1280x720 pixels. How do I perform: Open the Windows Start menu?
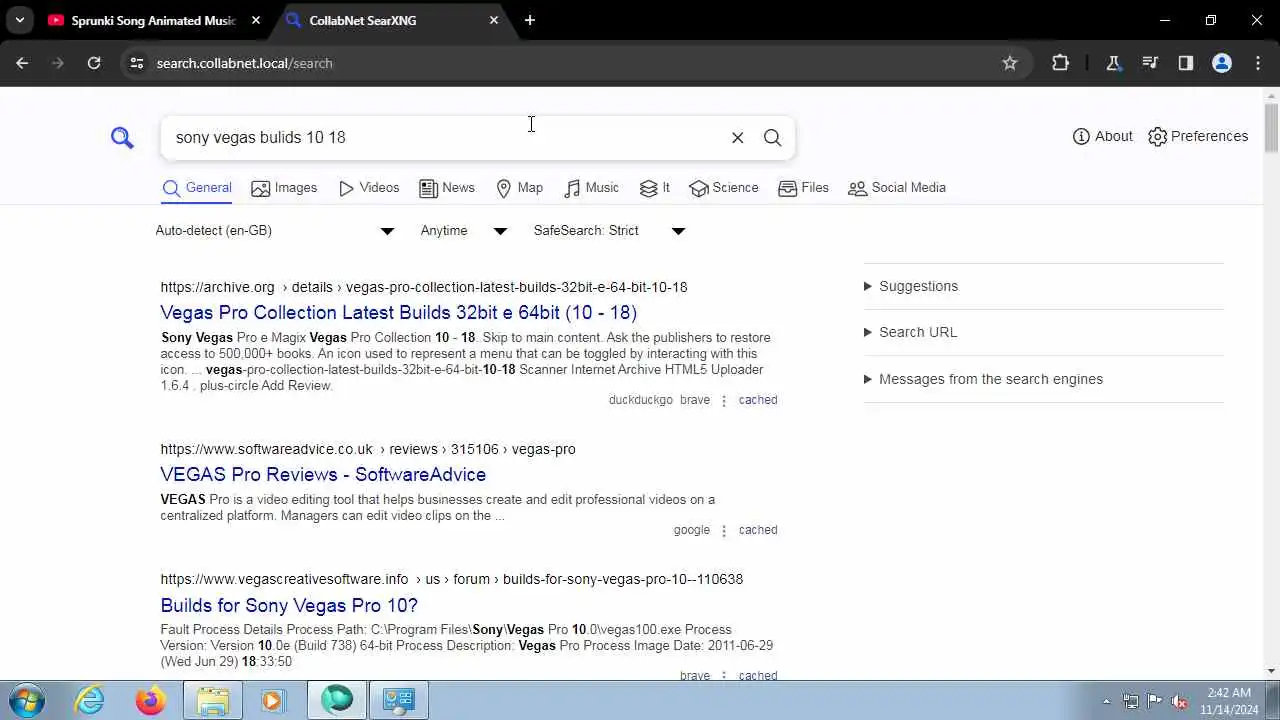(26, 700)
